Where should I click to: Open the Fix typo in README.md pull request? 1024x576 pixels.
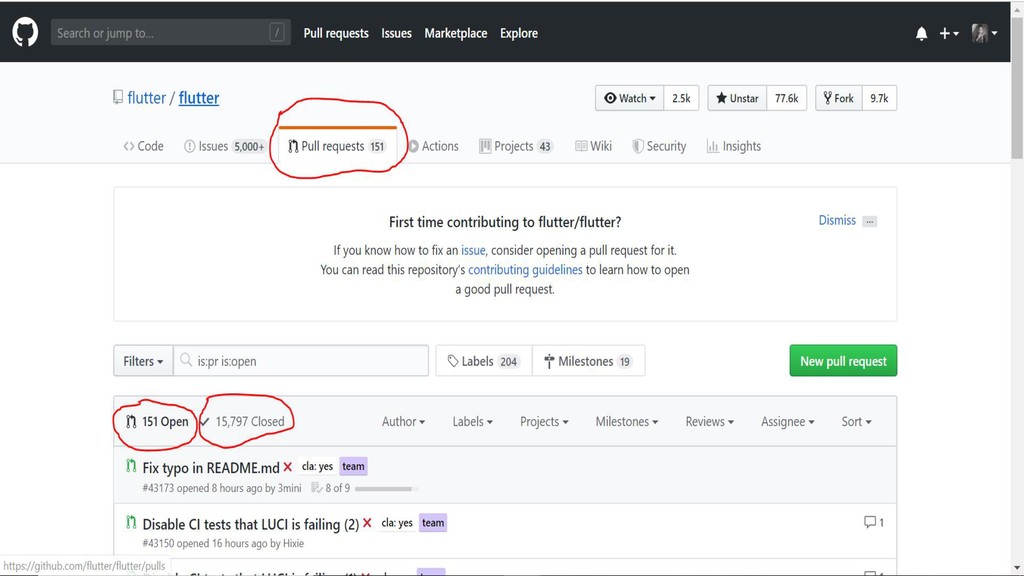click(211, 468)
